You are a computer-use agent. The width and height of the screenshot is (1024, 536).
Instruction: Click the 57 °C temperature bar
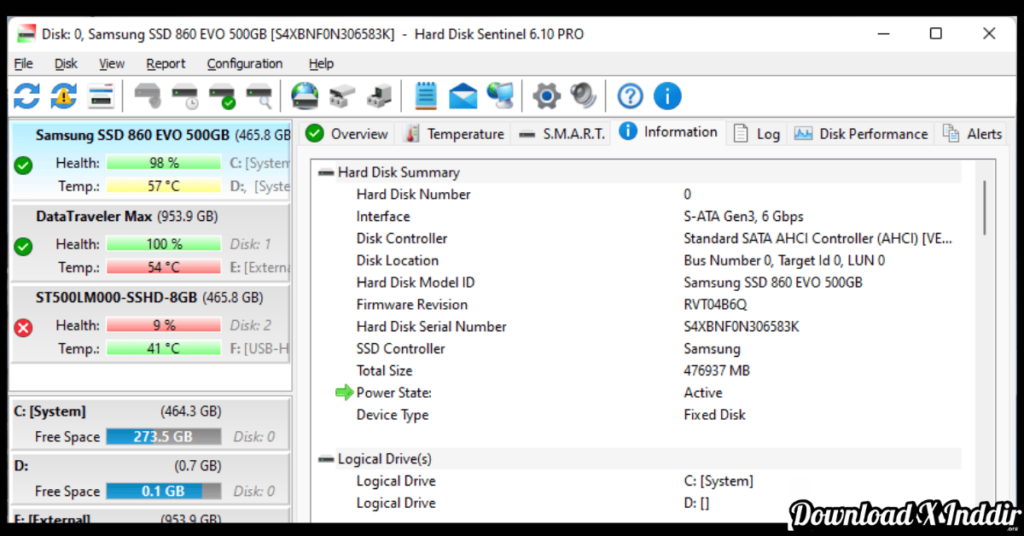[163, 186]
